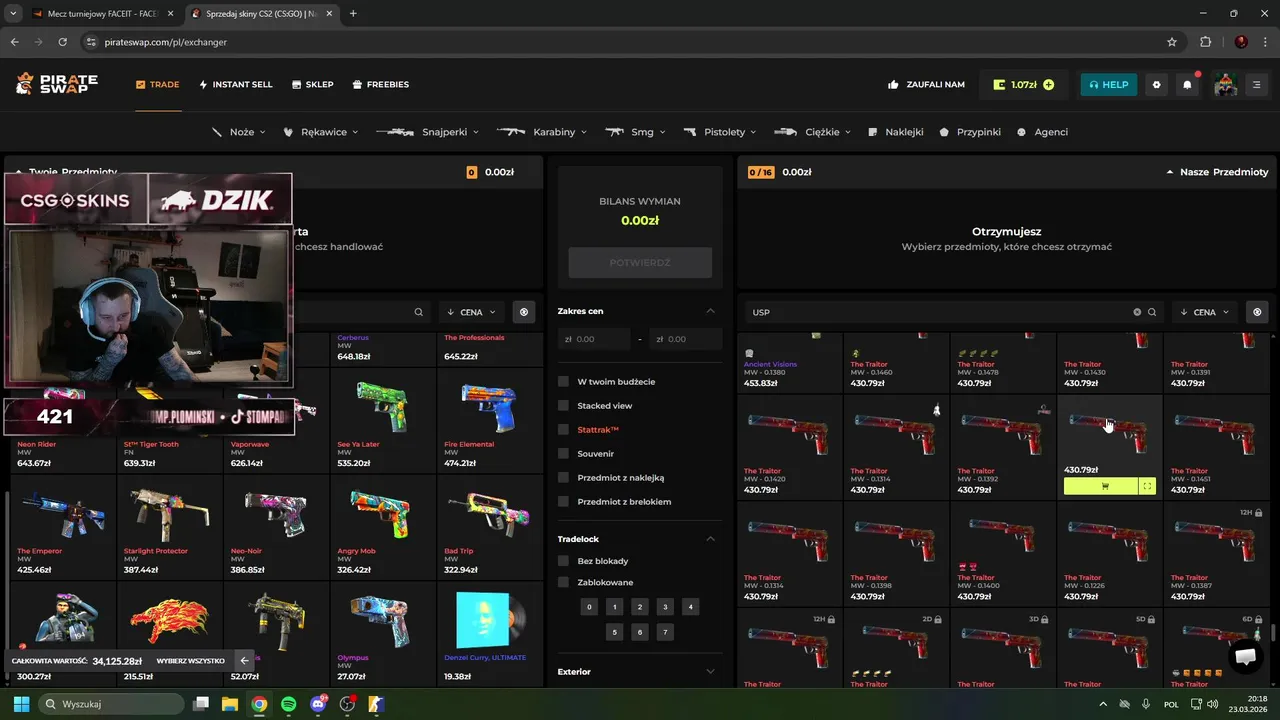
Task: Open File Explorer from the taskbar
Action: [x=229, y=704]
